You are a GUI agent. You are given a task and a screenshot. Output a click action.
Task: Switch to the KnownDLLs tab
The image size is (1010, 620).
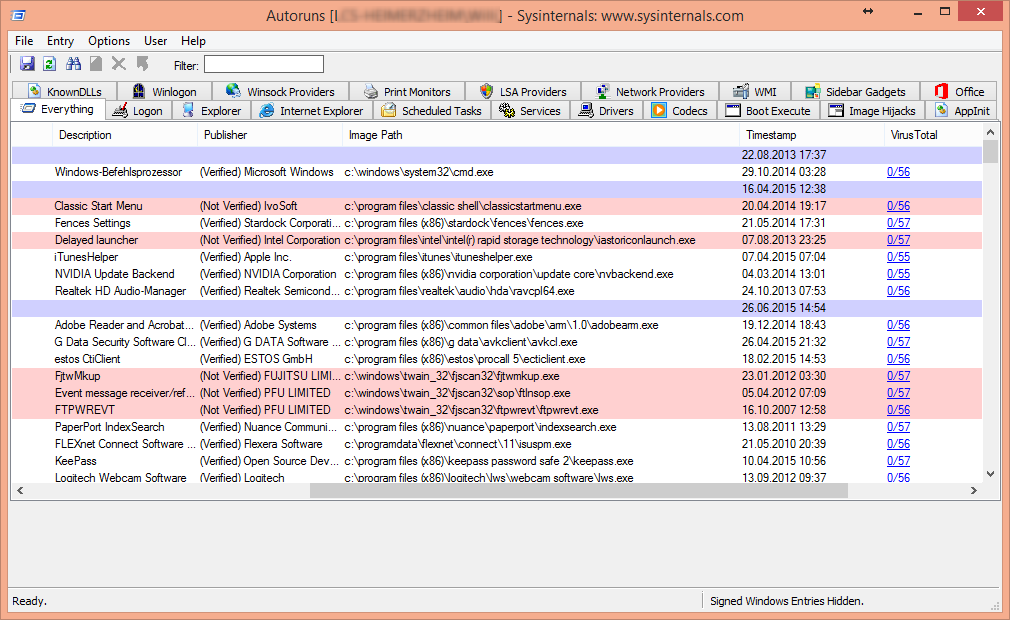pyautogui.click(x=64, y=91)
